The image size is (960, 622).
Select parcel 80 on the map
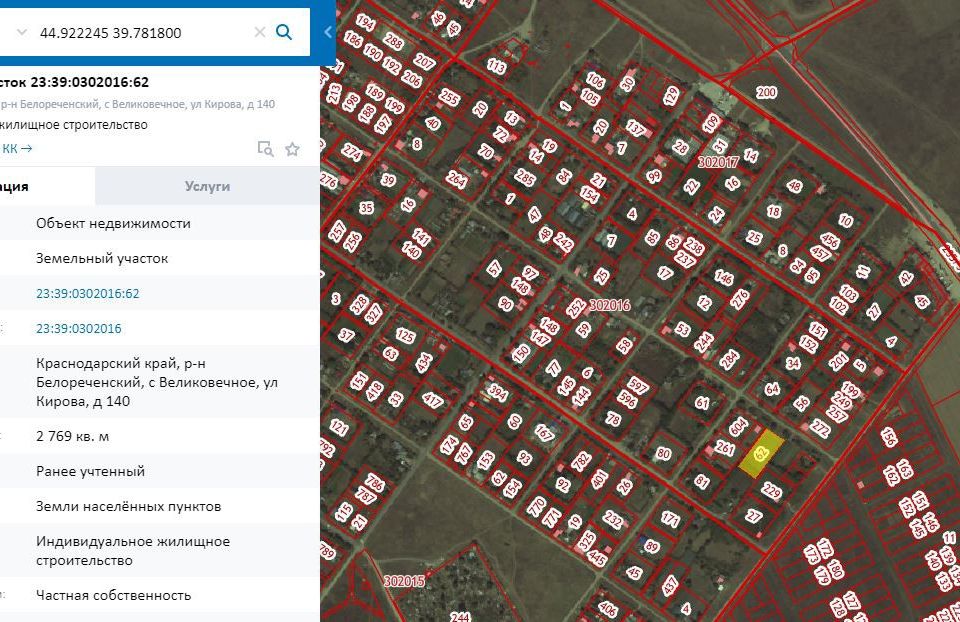point(662,454)
